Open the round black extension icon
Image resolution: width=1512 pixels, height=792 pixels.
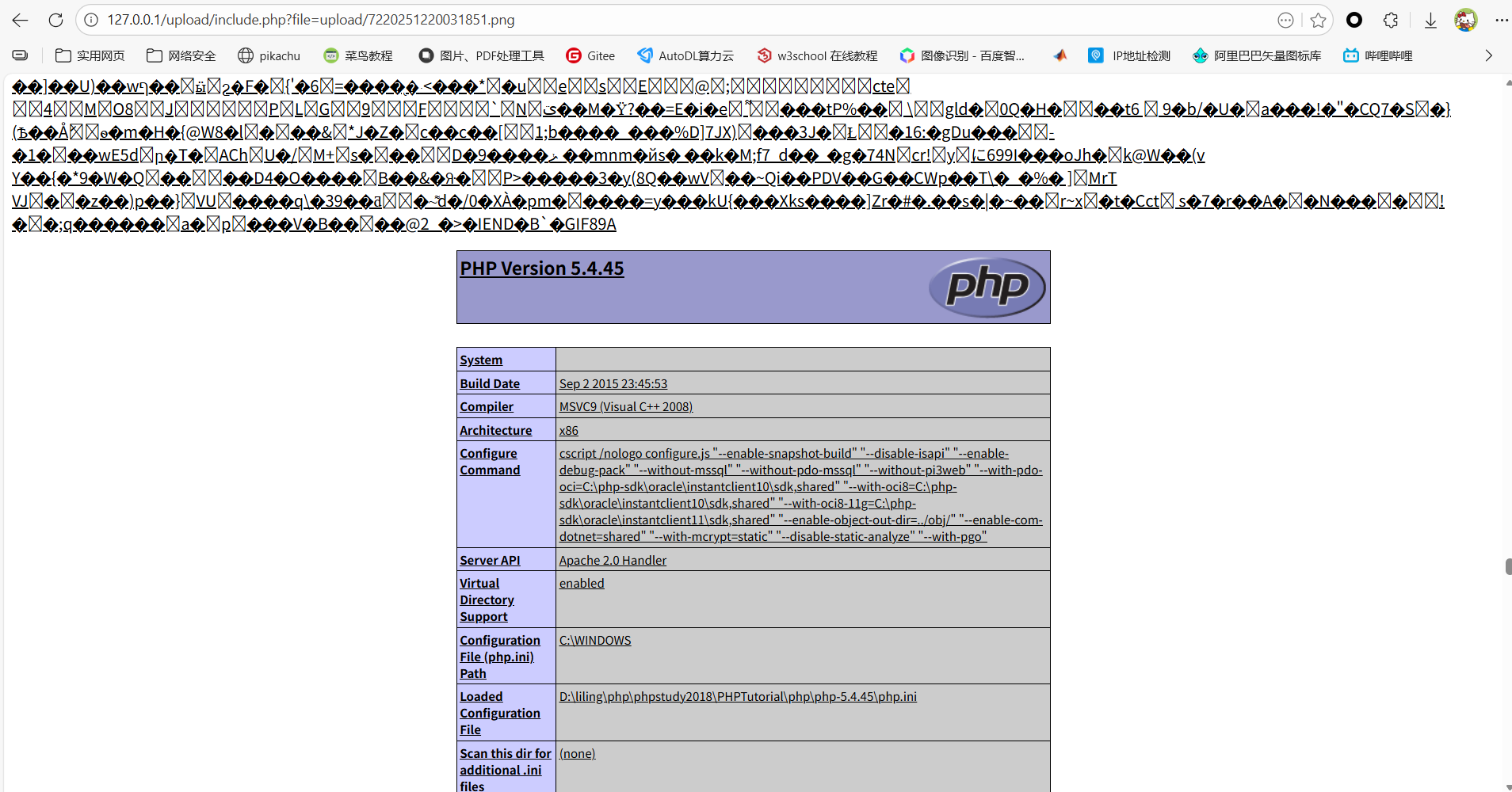(1354, 21)
